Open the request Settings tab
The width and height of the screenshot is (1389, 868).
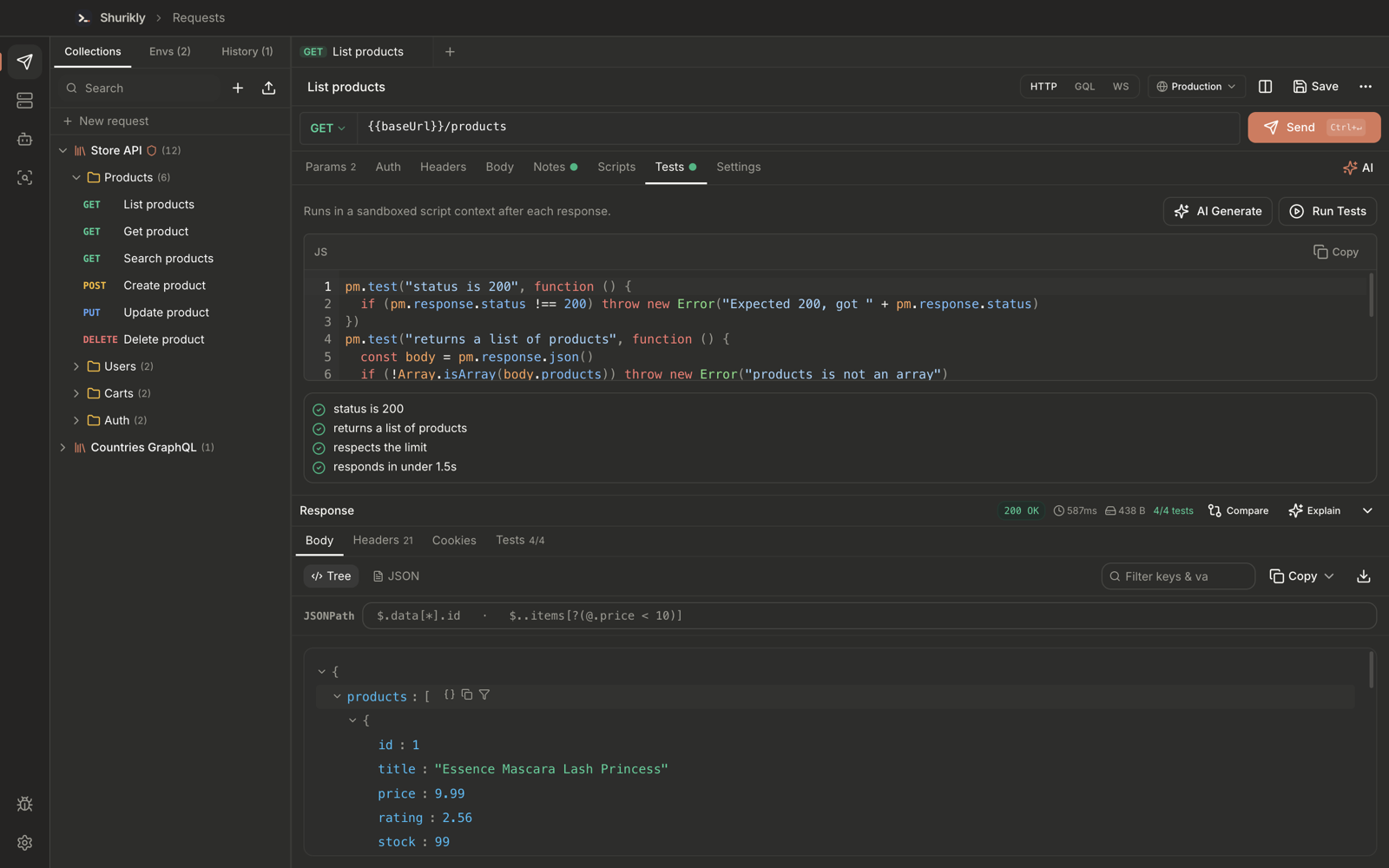point(739,167)
